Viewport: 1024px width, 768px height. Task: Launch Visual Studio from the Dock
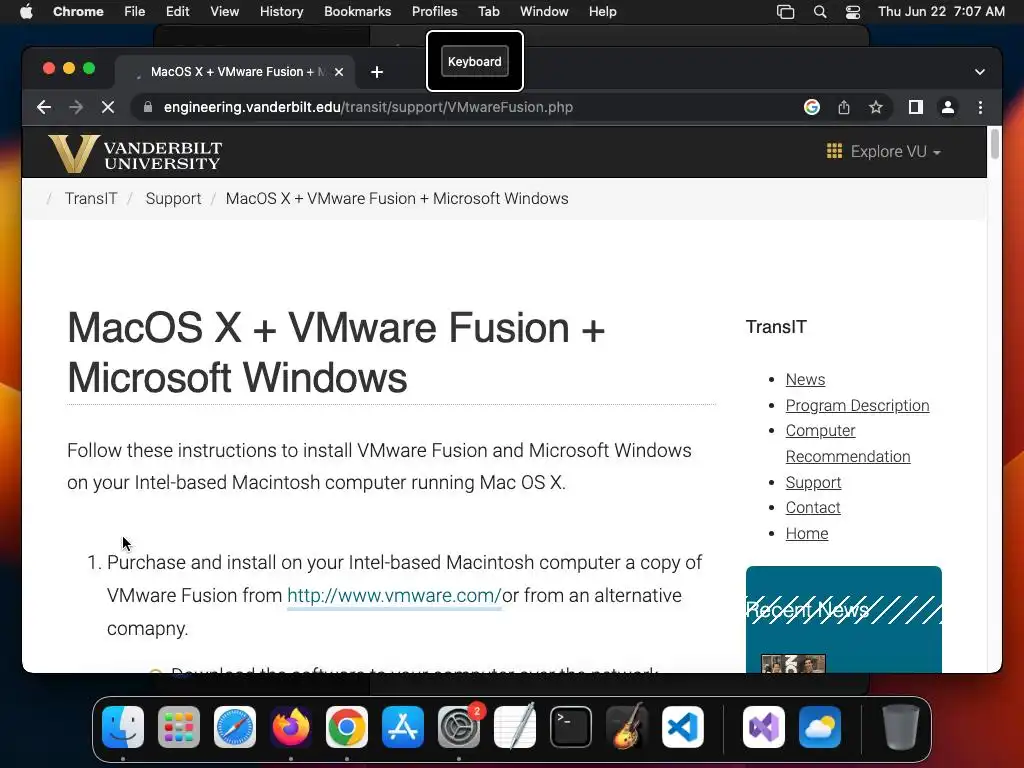[x=764, y=727]
